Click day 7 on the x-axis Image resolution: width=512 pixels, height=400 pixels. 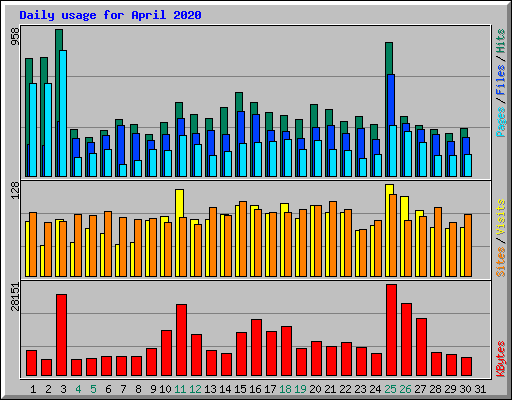point(123,389)
